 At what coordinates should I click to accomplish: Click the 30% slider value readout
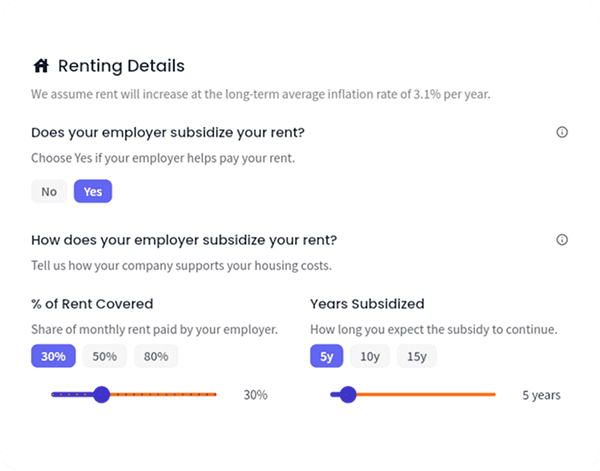pyautogui.click(x=256, y=395)
